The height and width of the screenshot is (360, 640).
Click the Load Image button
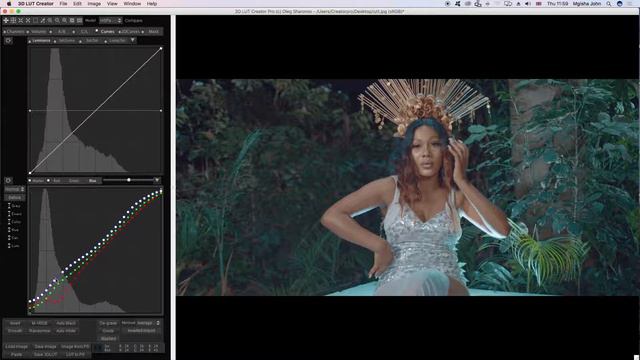tap(16, 347)
